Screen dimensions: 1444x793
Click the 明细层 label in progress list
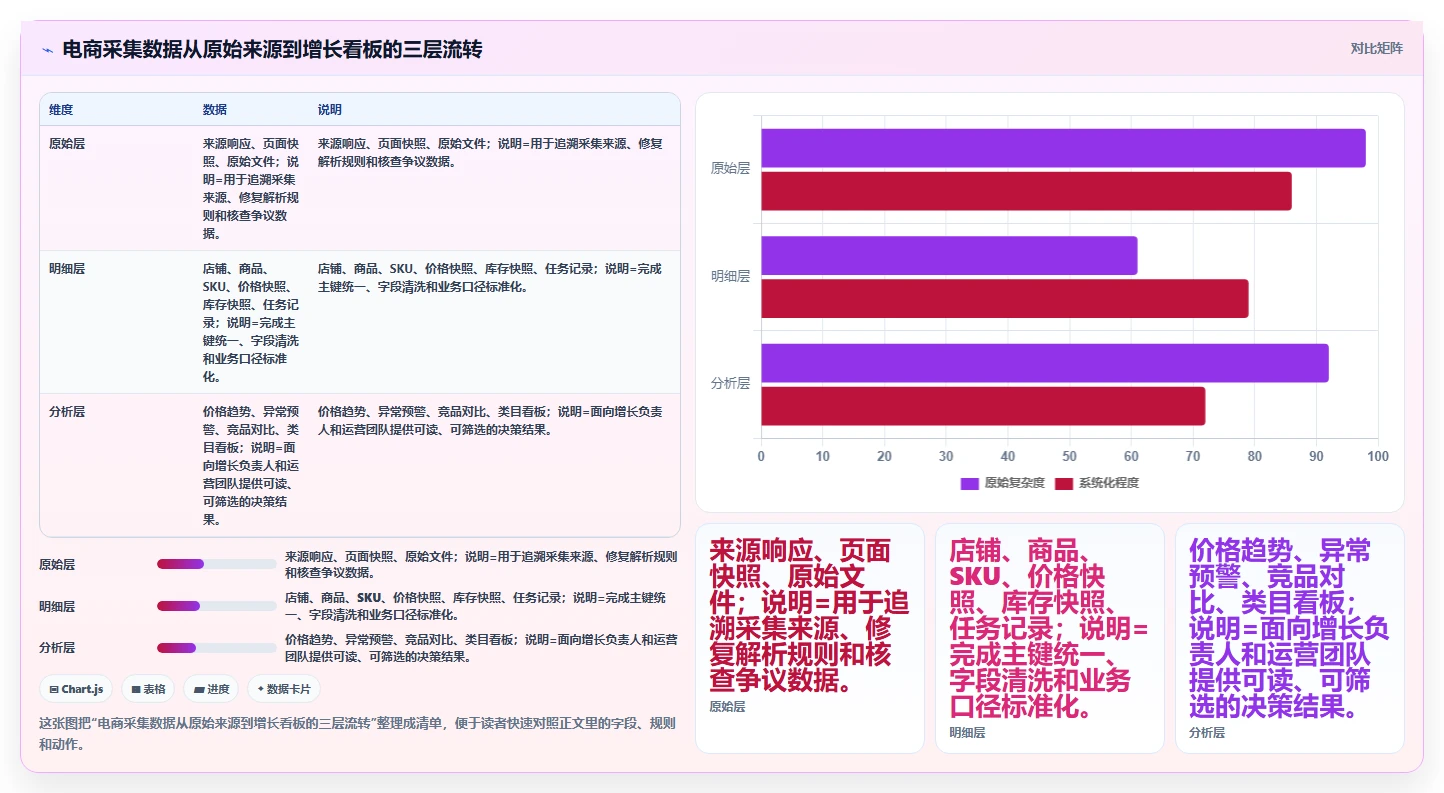pyautogui.click(x=57, y=606)
